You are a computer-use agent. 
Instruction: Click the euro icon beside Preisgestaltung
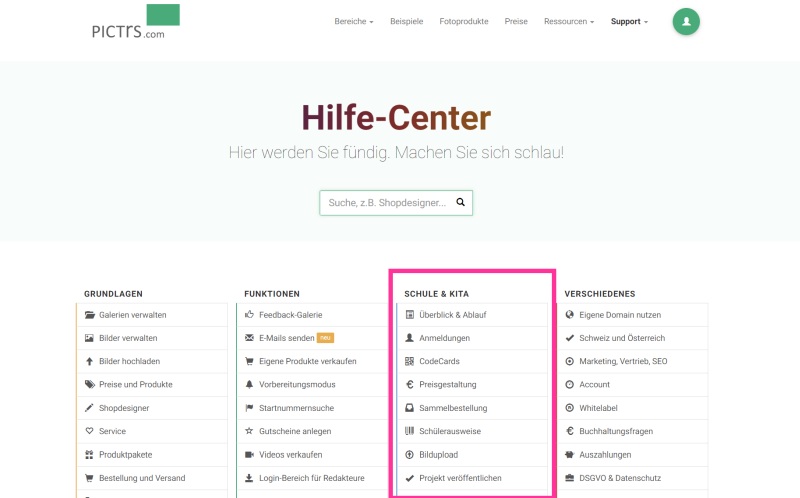(x=409, y=384)
